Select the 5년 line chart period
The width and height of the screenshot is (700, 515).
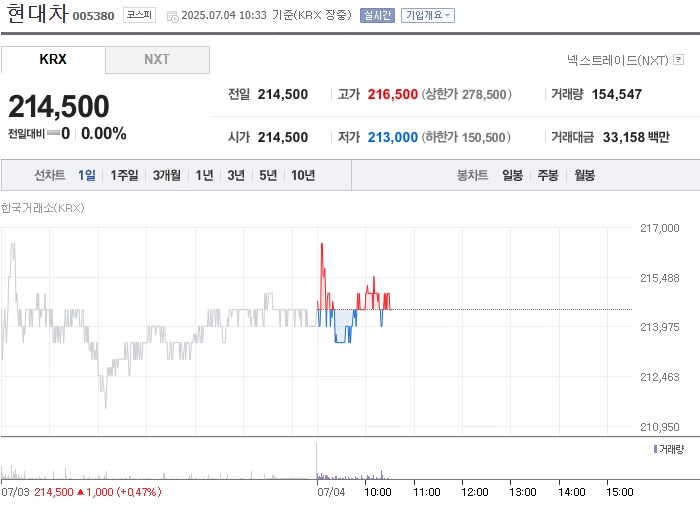coord(268,175)
